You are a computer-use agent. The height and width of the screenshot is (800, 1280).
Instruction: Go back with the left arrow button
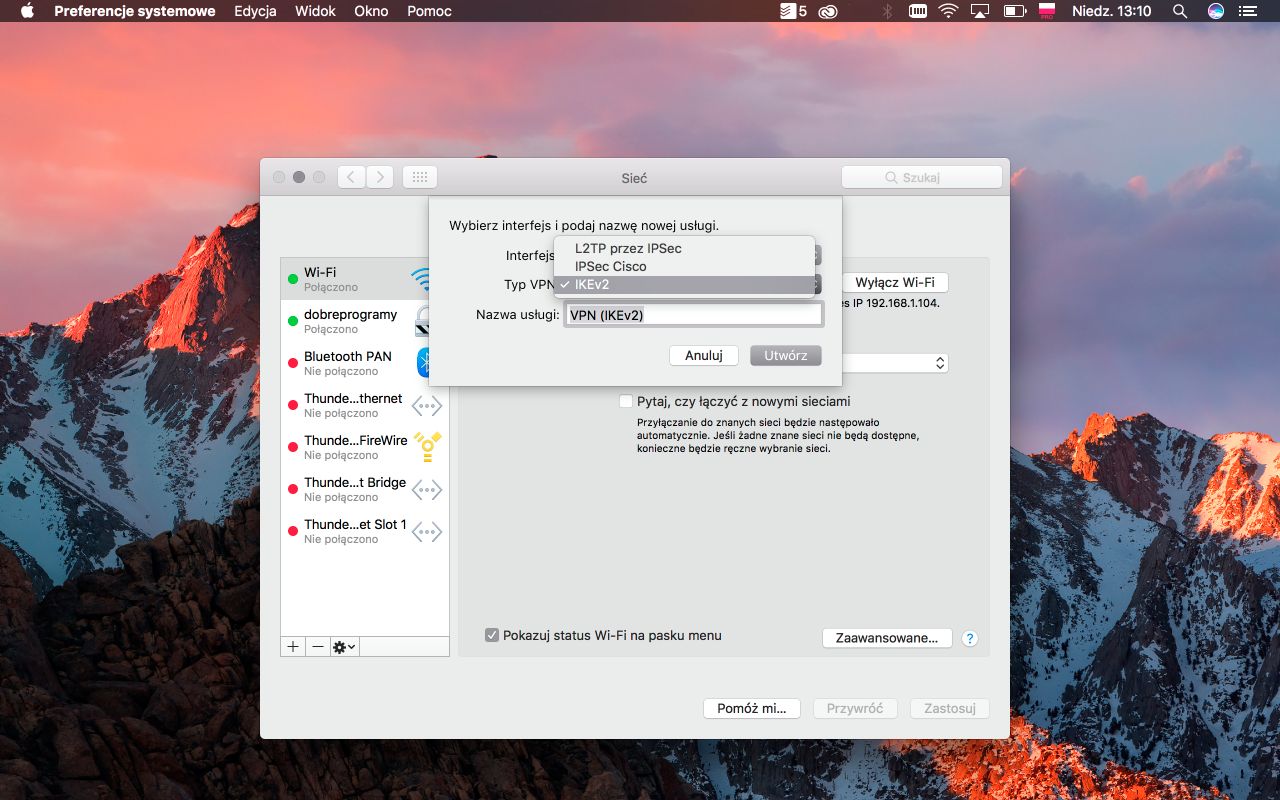(x=351, y=177)
